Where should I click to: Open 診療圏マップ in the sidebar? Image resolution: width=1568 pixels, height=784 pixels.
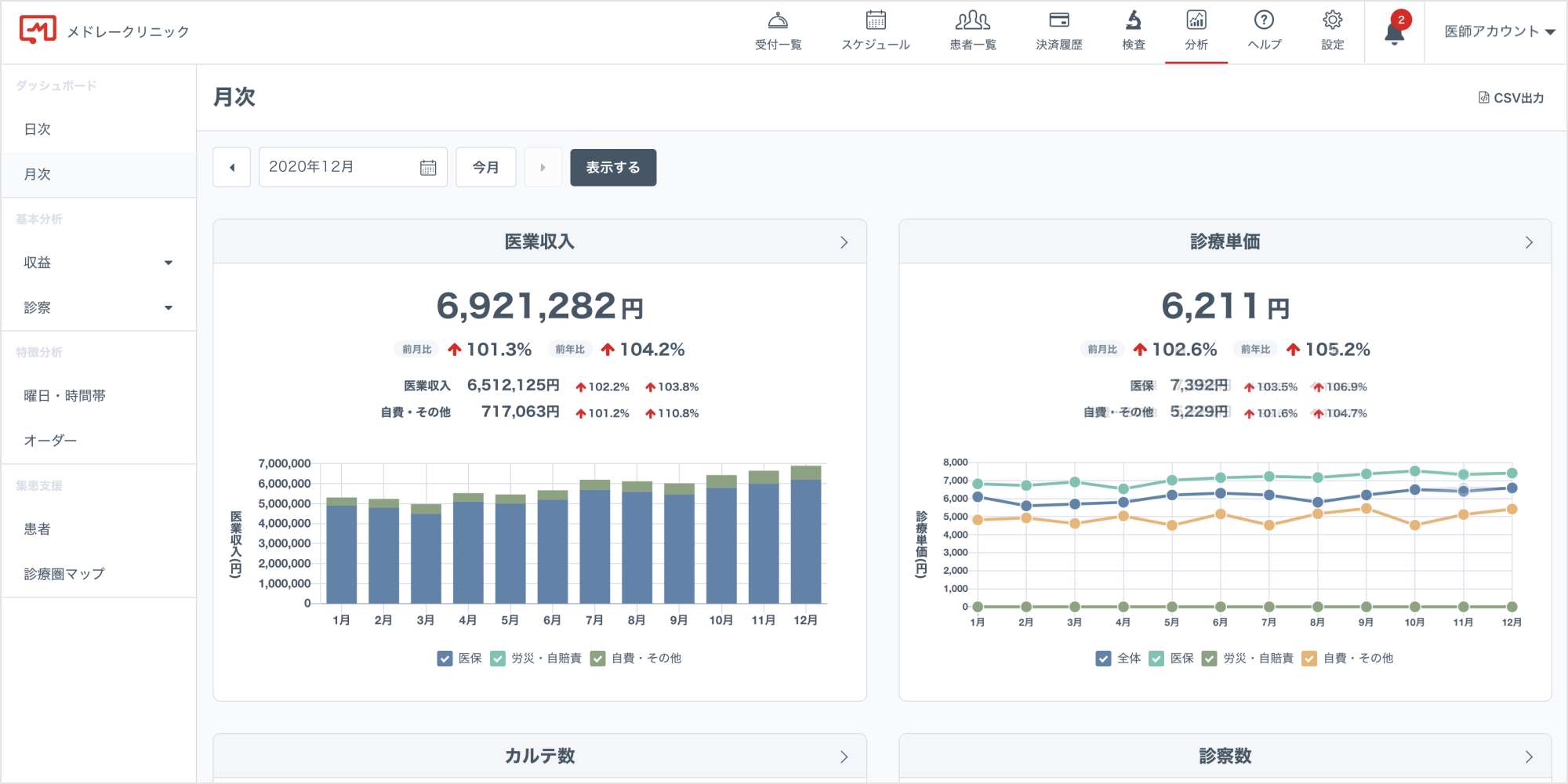64,574
